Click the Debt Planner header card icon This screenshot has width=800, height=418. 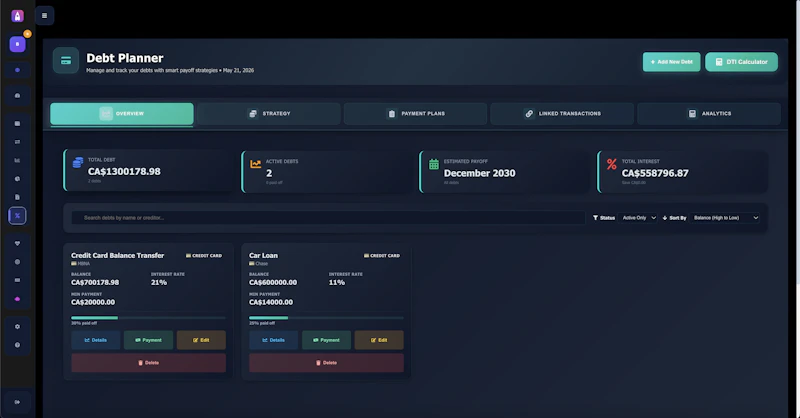(x=66, y=61)
